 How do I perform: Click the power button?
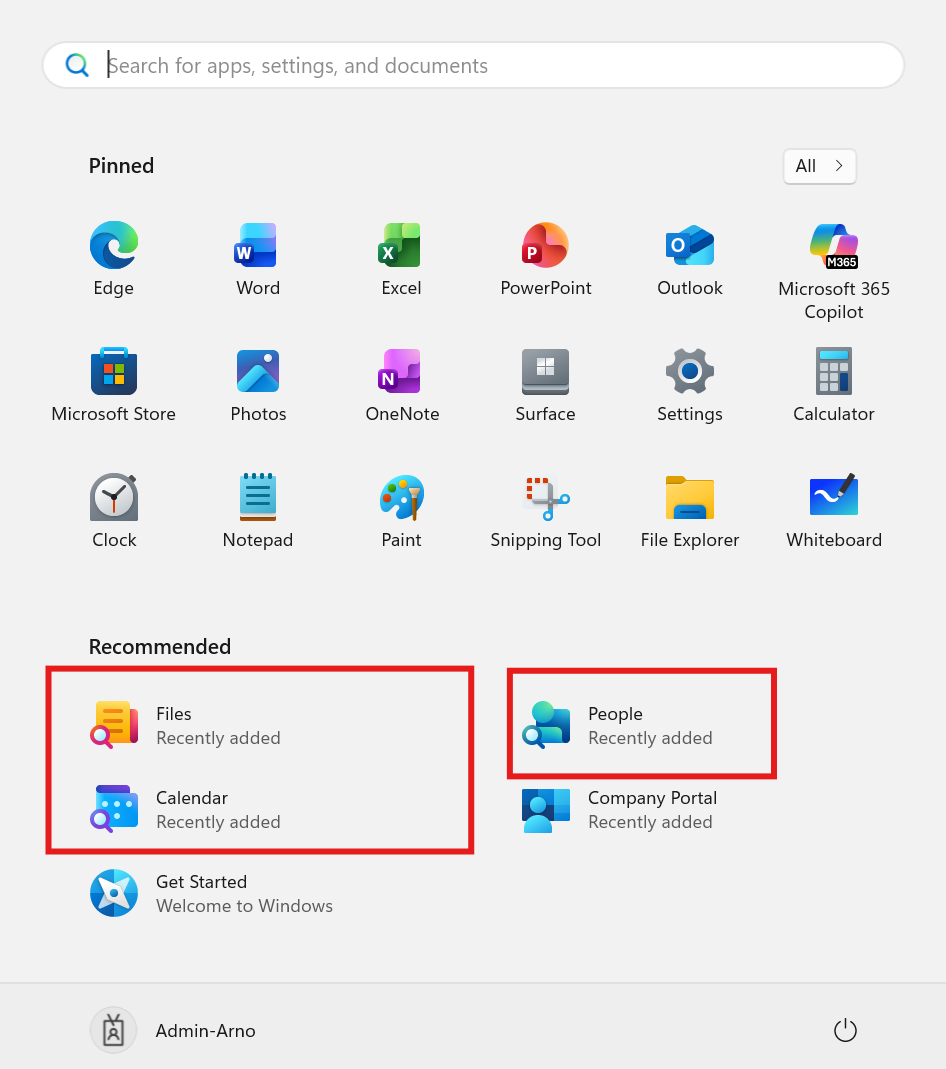click(x=845, y=1030)
